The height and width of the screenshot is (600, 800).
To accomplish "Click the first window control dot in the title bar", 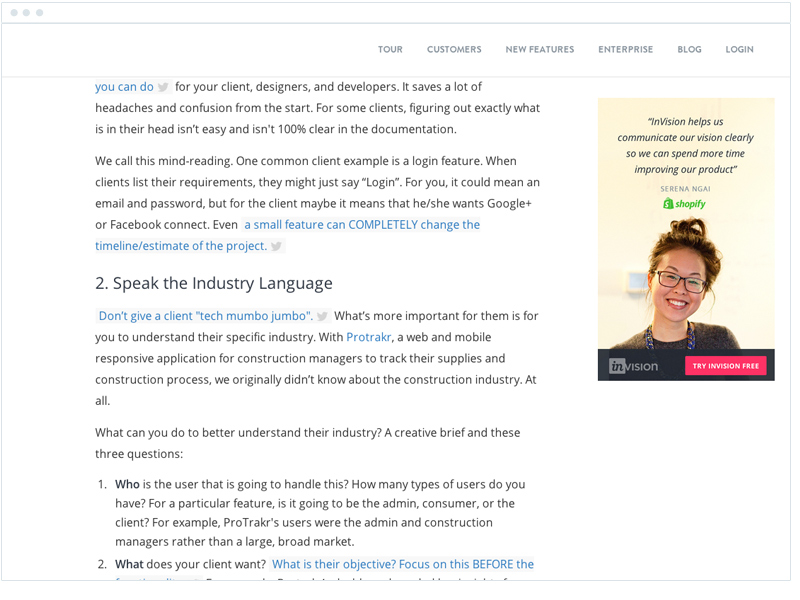I will pos(14,12).
